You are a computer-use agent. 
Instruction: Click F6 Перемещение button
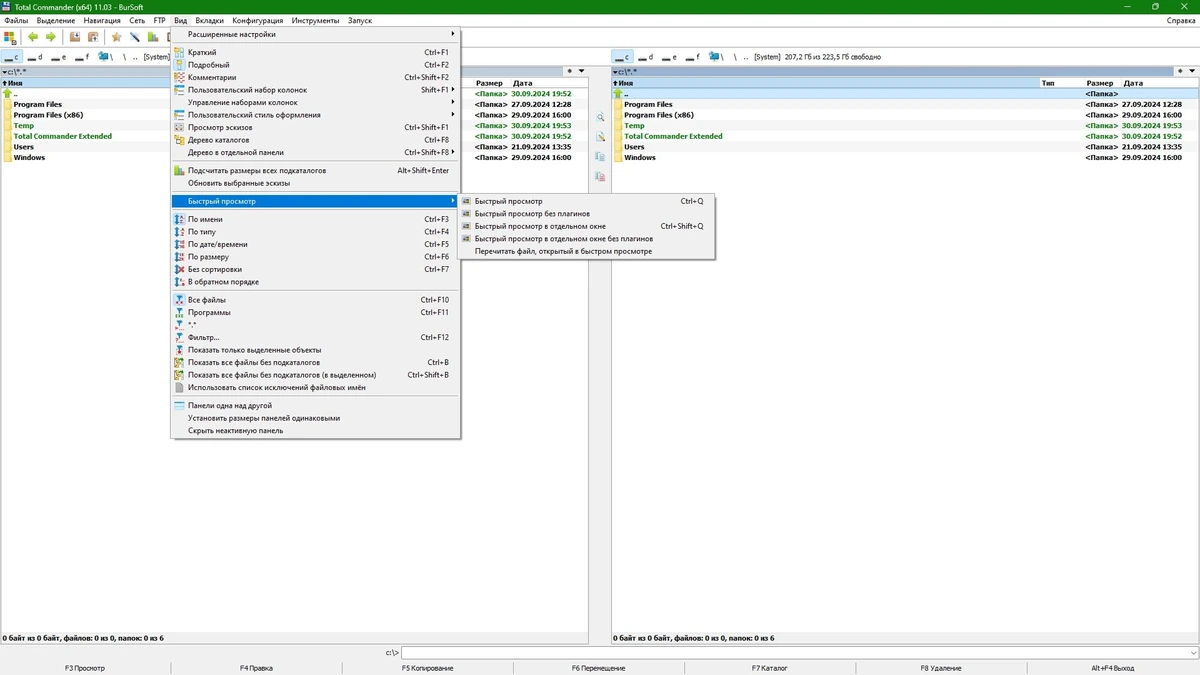599,668
